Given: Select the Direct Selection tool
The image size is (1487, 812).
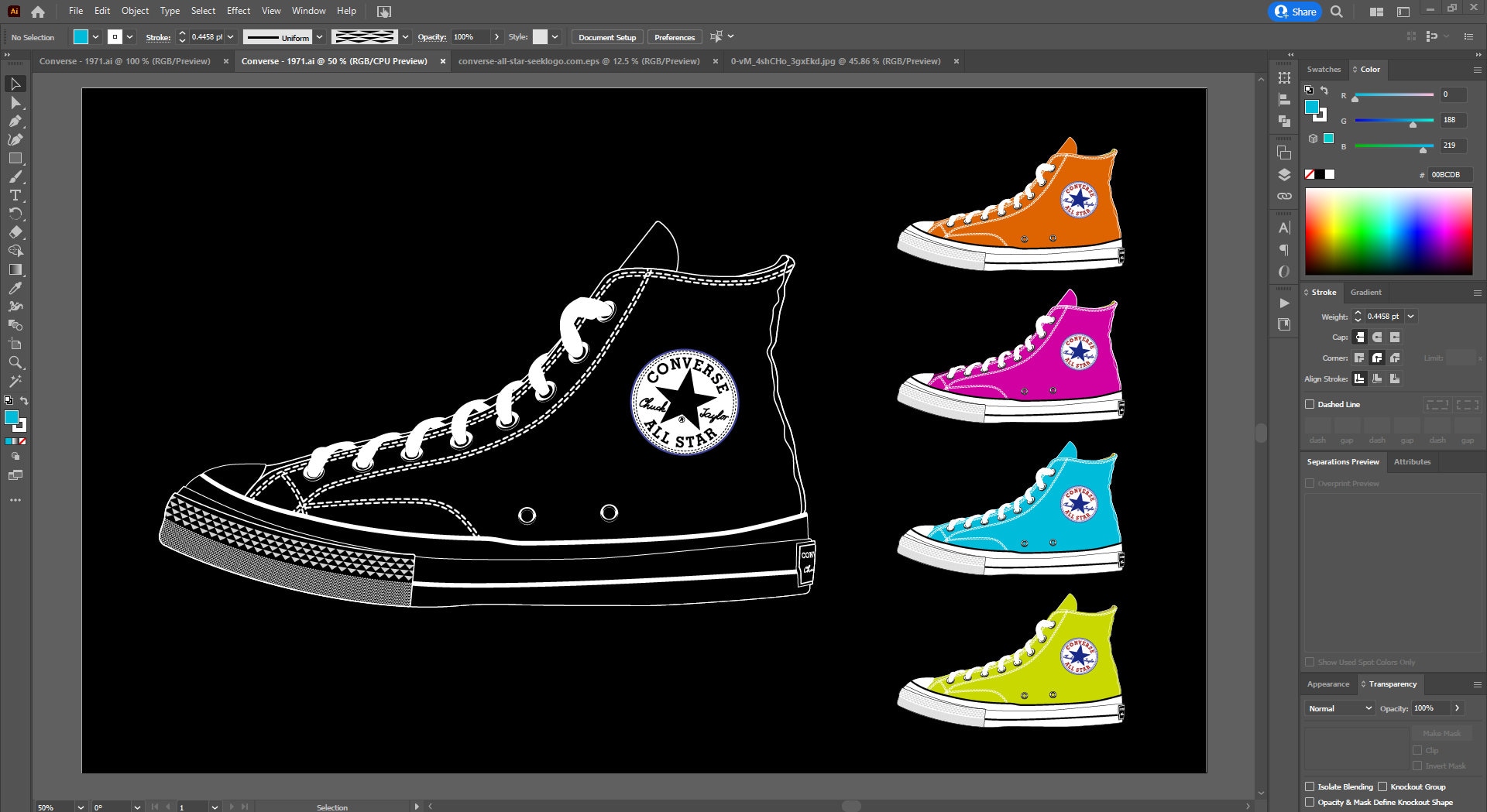Looking at the screenshot, I should tap(15, 102).
